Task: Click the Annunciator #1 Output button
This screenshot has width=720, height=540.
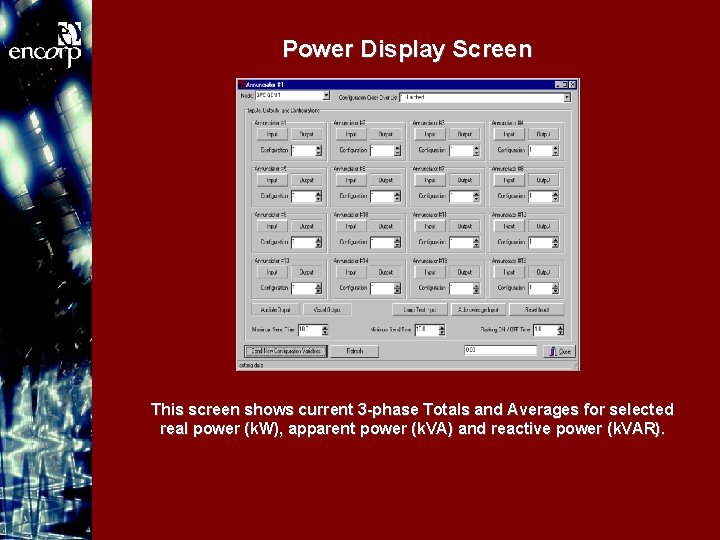Action: click(306, 134)
